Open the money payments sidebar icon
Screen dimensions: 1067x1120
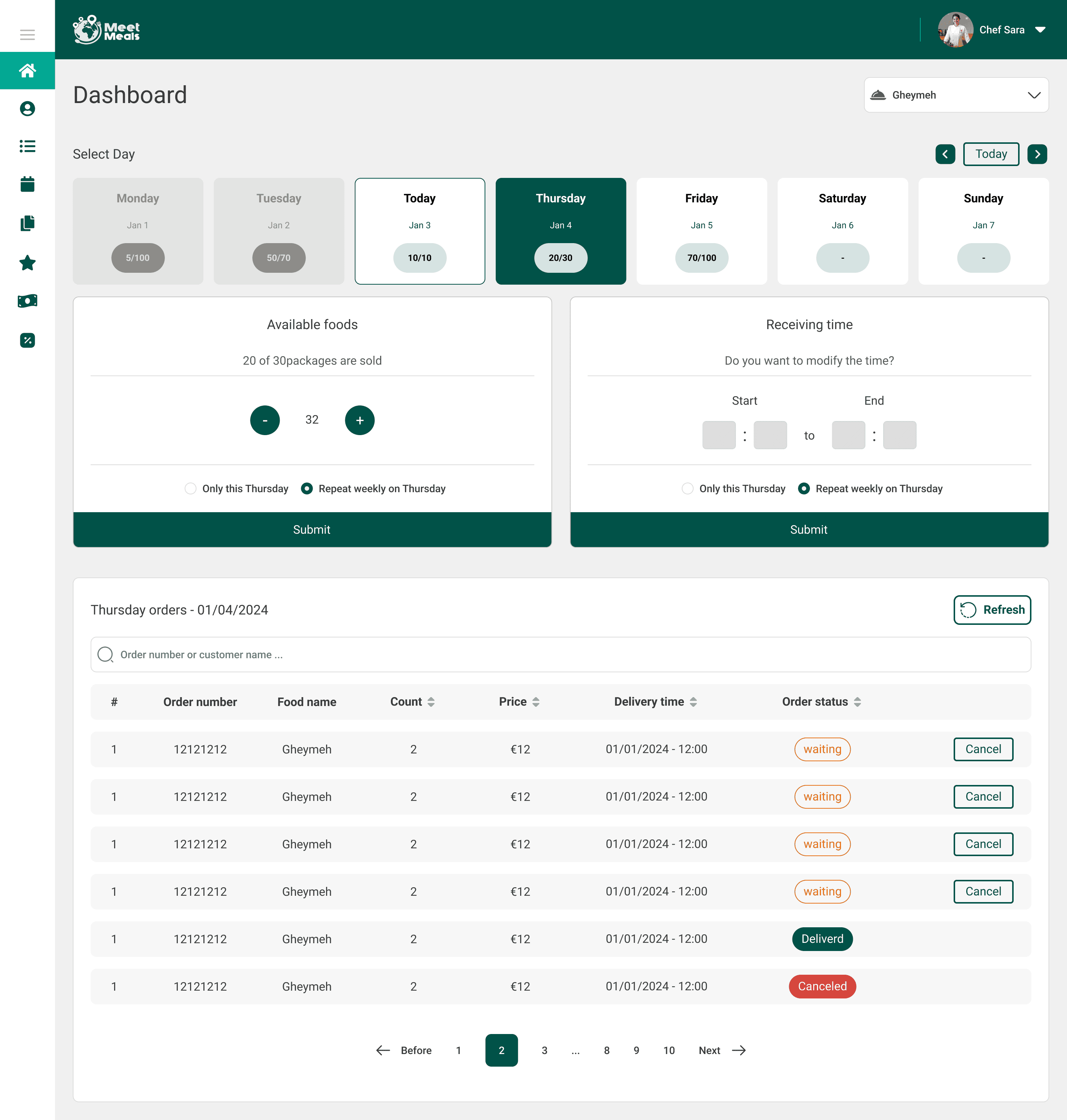(27, 301)
